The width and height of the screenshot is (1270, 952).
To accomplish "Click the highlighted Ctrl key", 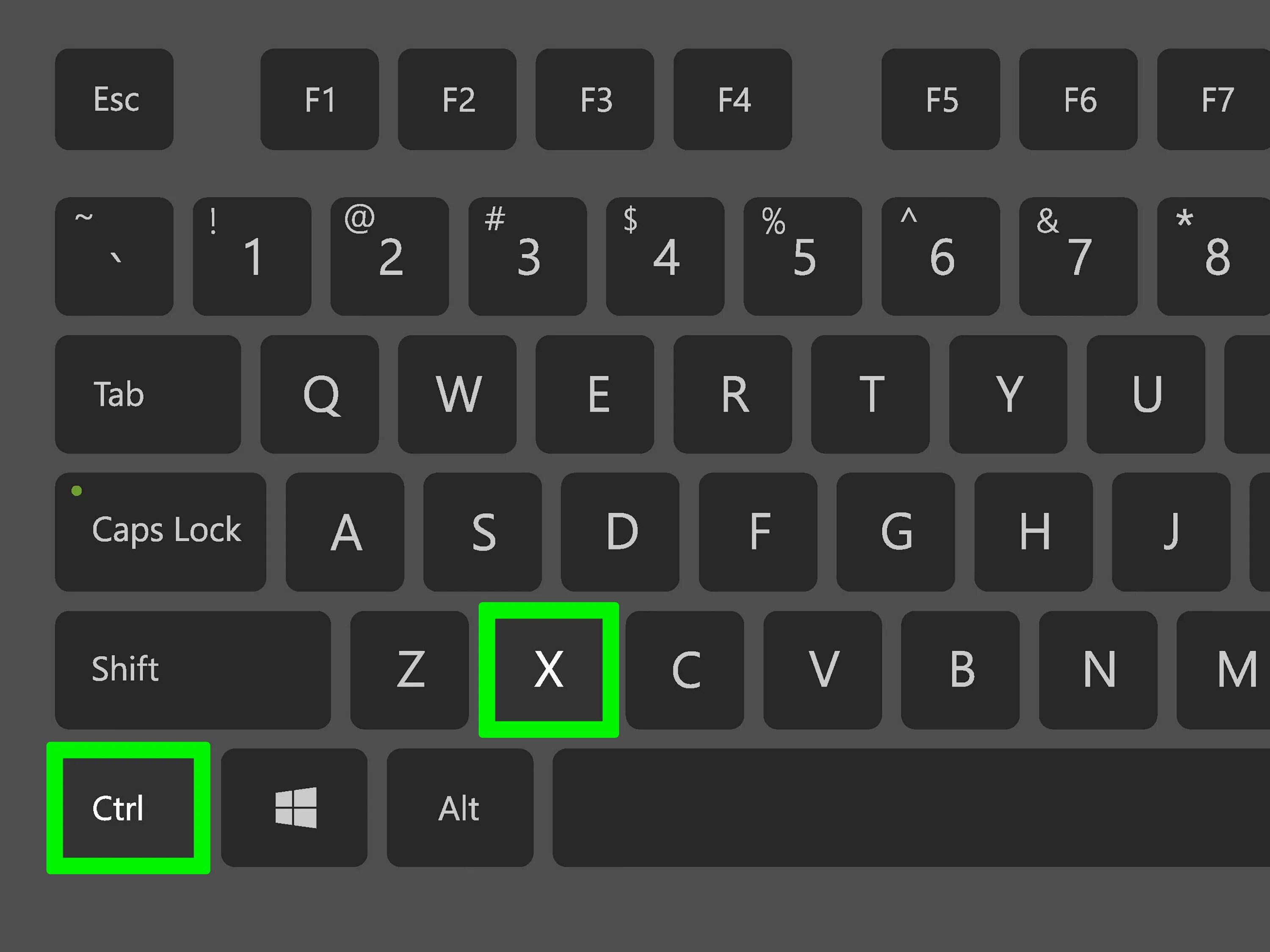I will pyautogui.click(x=128, y=808).
